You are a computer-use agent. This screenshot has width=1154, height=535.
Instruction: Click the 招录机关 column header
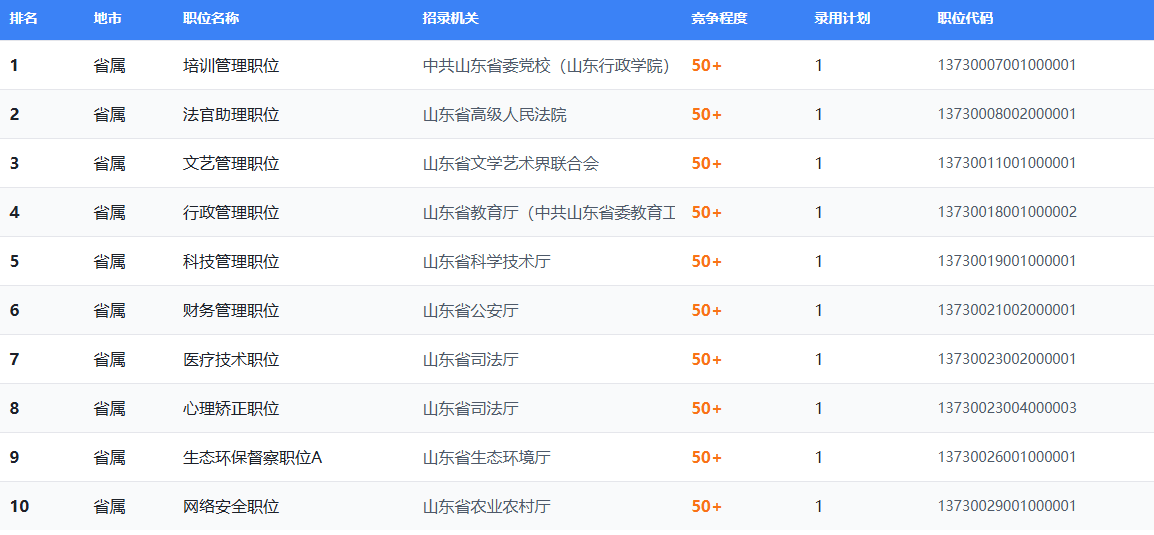click(451, 19)
